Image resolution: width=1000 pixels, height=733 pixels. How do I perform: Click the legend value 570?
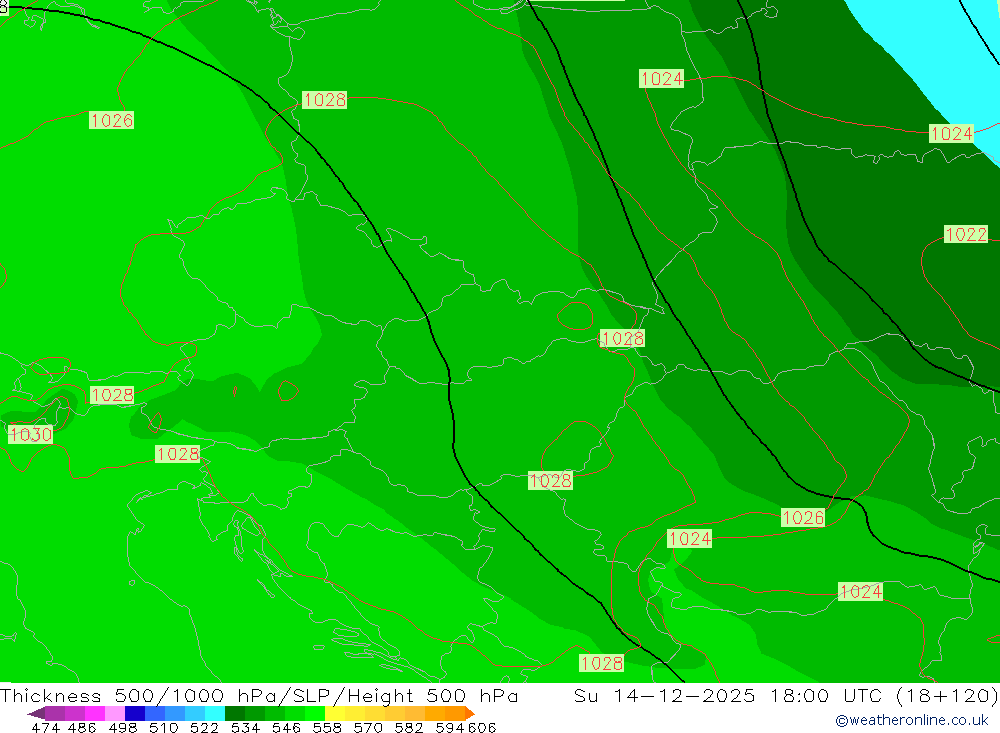click(368, 727)
